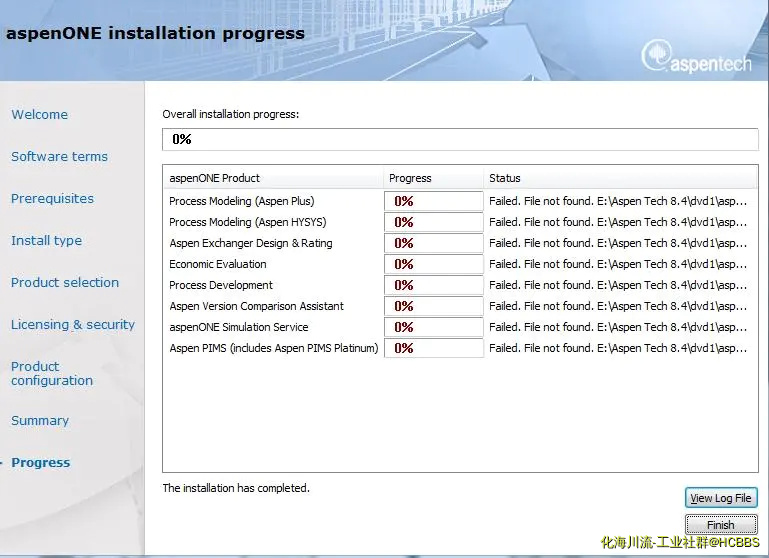Click the Aspen Plus progress bar

(434, 201)
